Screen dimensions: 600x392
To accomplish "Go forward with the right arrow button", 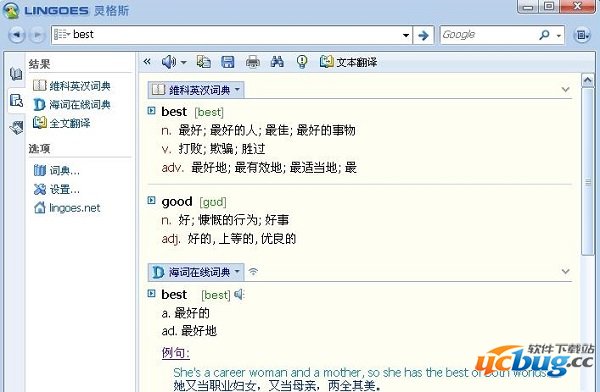I will (x=37, y=35).
